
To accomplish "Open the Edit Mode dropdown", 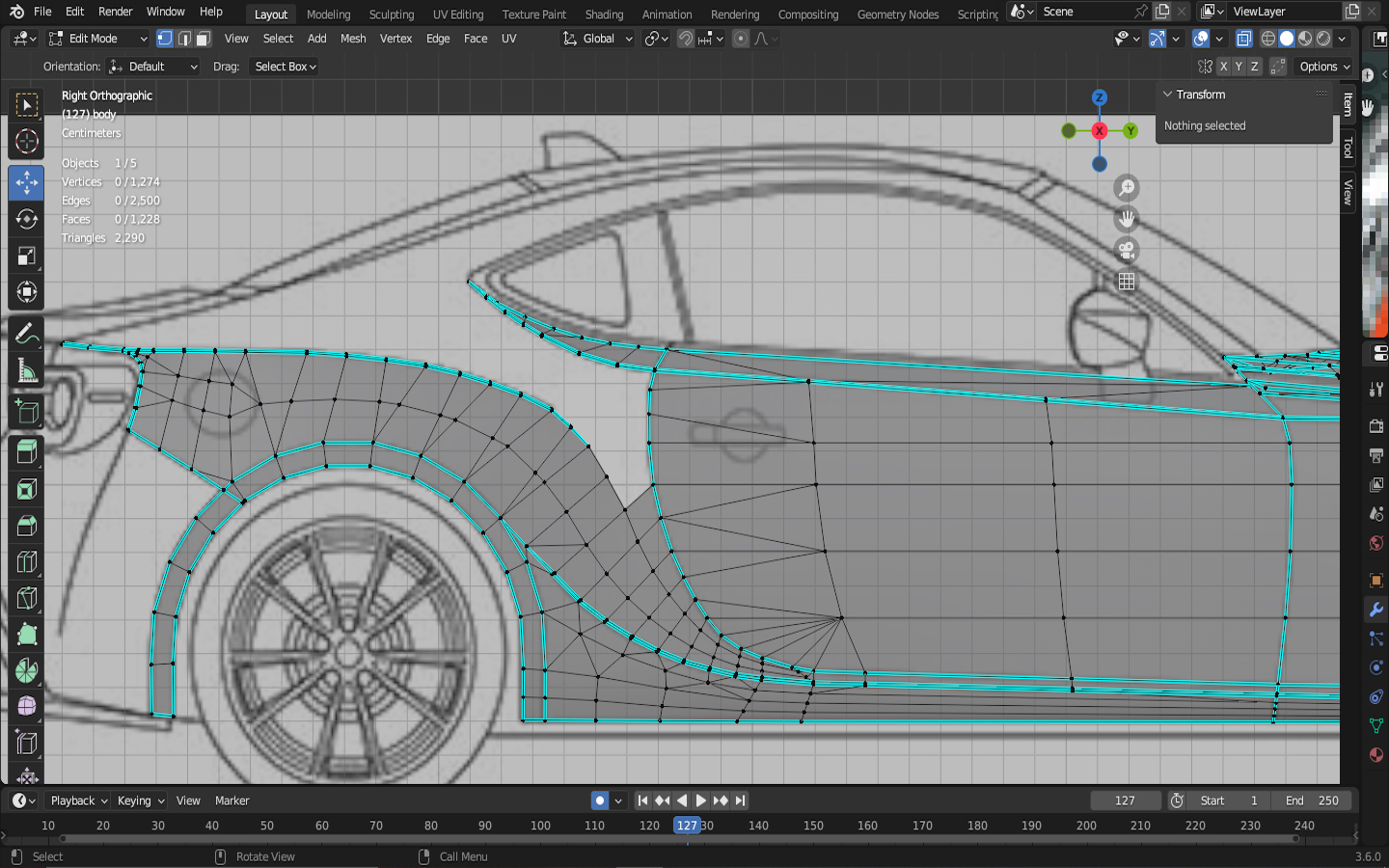I will point(97,39).
